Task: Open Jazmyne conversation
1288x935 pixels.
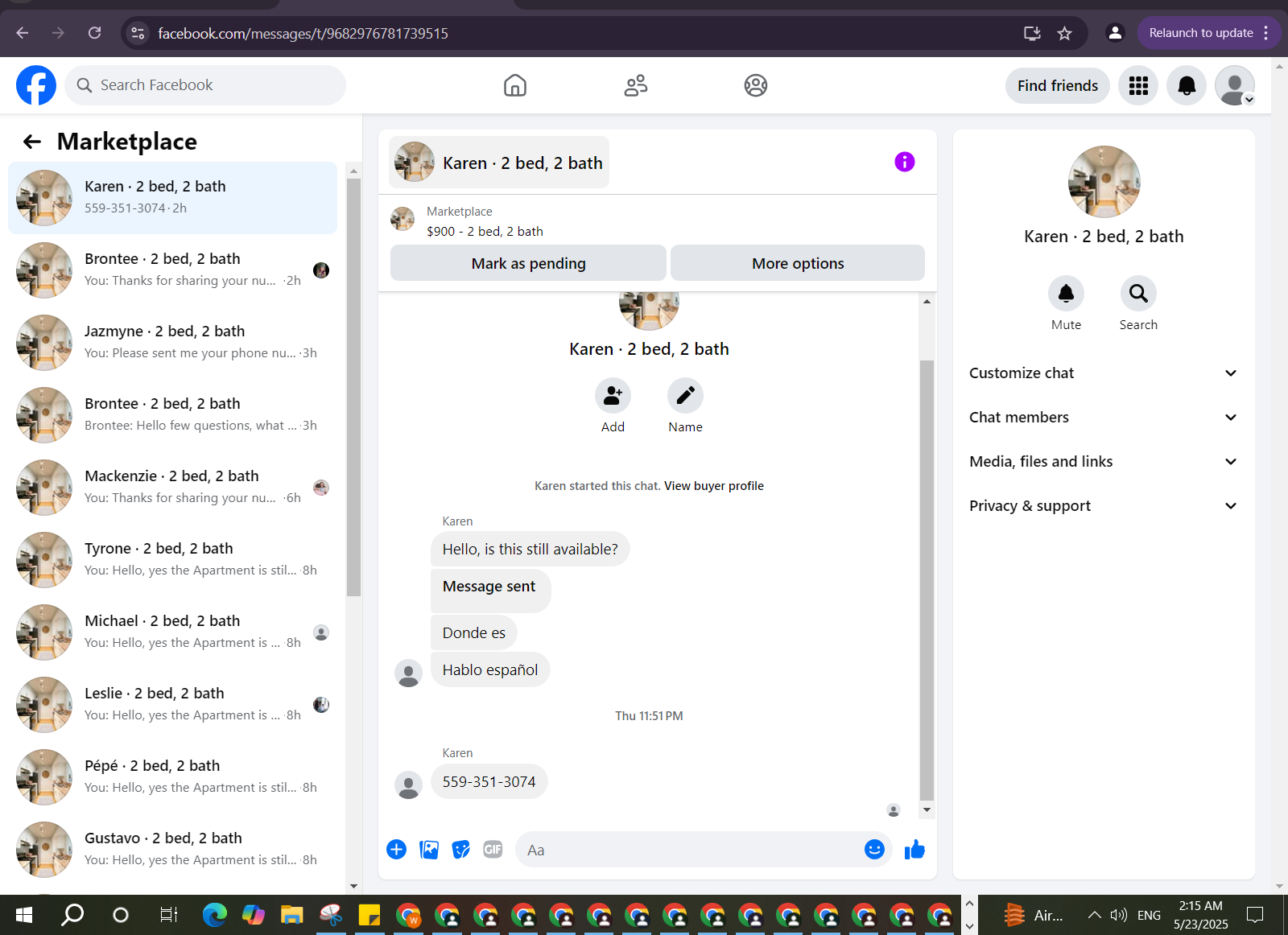Action: point(172,343)
